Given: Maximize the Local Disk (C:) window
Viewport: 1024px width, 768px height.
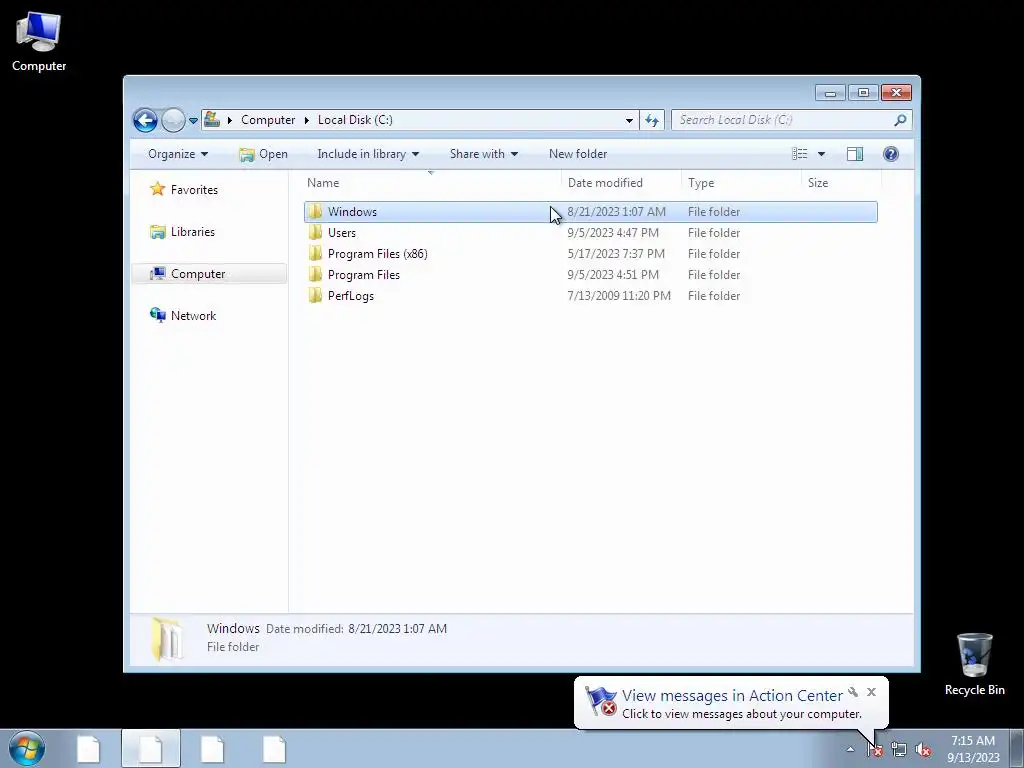Looking at the screenshot, I should (x=863, y=93).
